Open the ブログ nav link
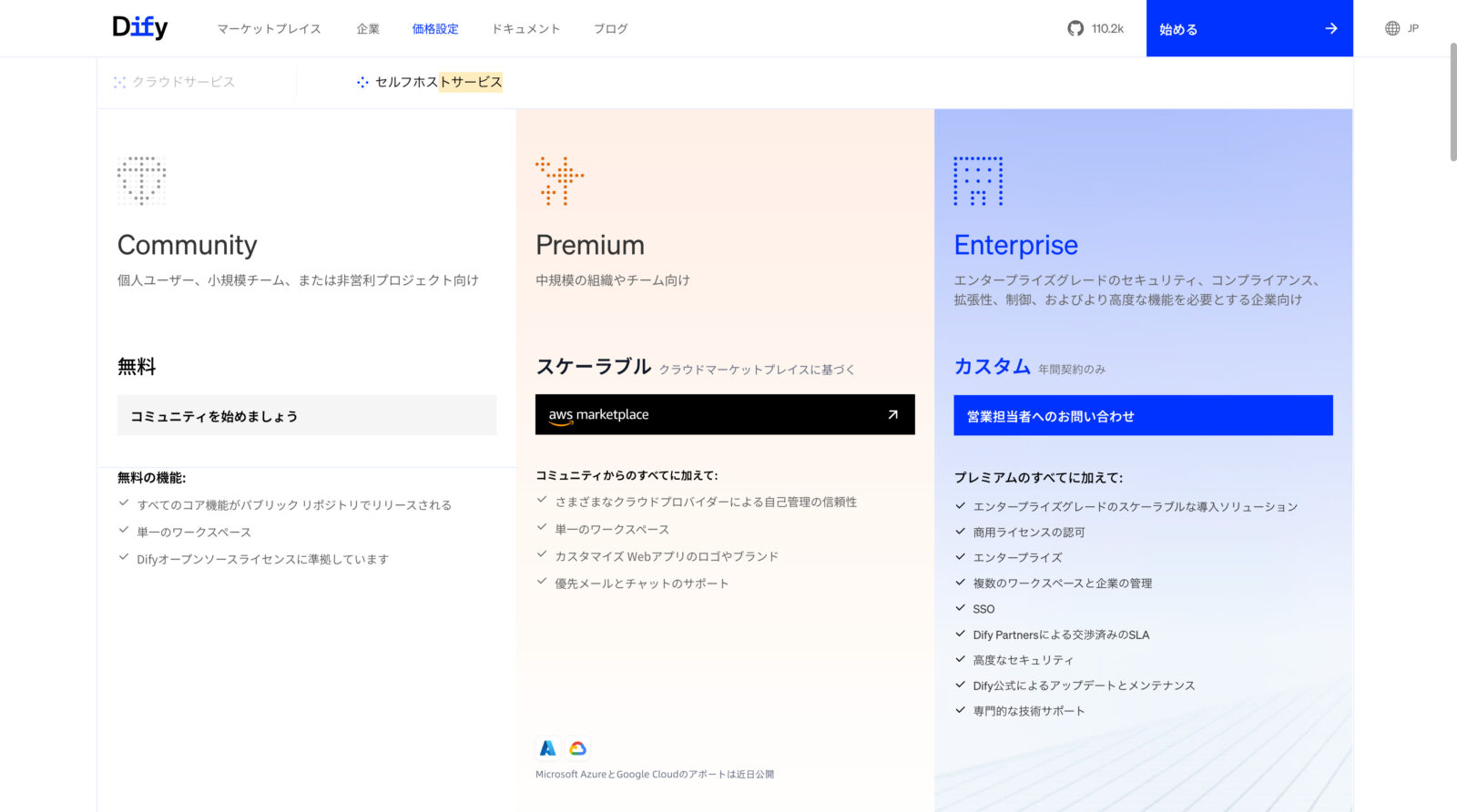The height and width of the screenshot is (812, 1457). (x=611, y=29)
